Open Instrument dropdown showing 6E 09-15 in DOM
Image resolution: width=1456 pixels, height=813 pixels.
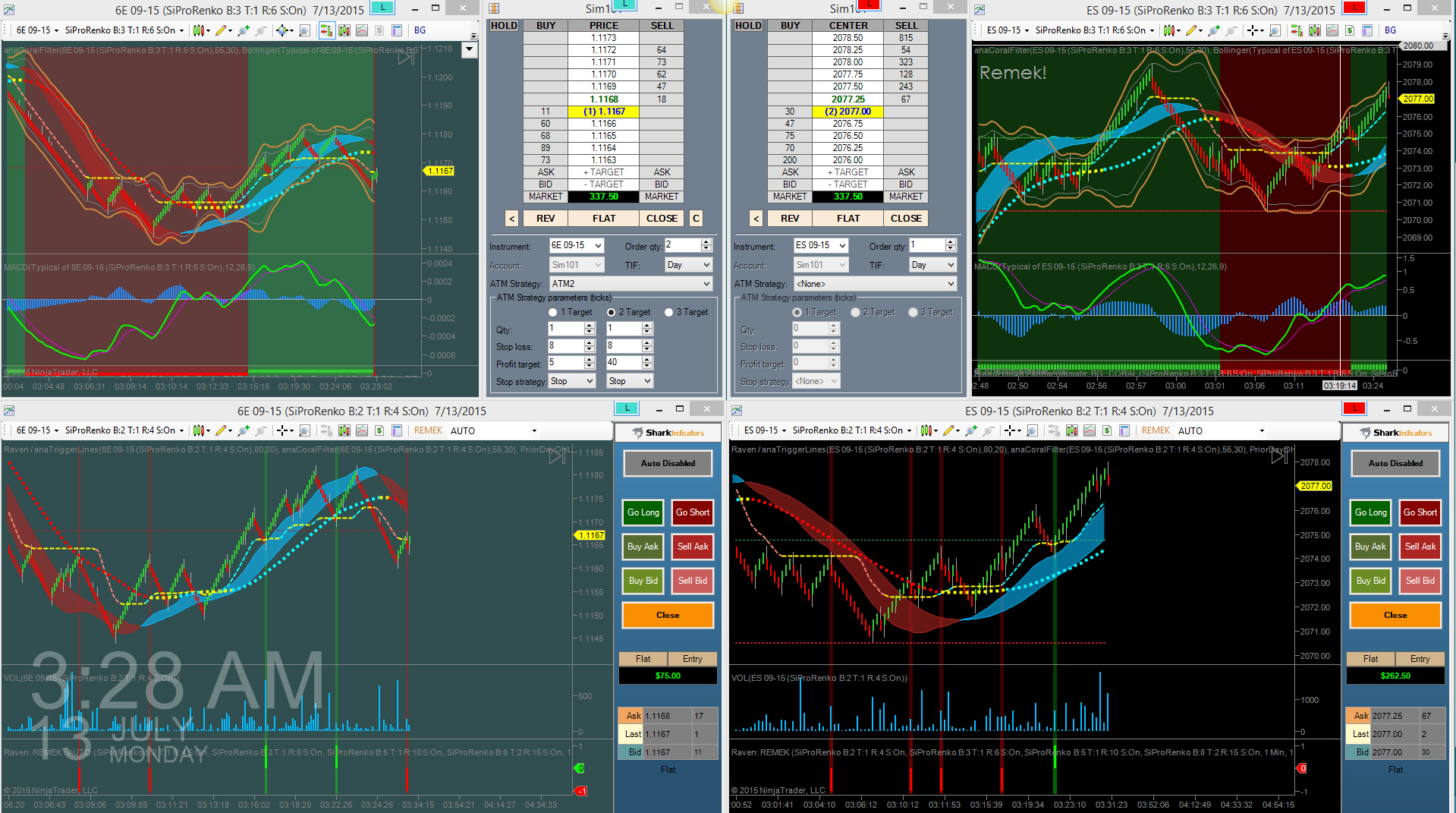click(577, 245)
